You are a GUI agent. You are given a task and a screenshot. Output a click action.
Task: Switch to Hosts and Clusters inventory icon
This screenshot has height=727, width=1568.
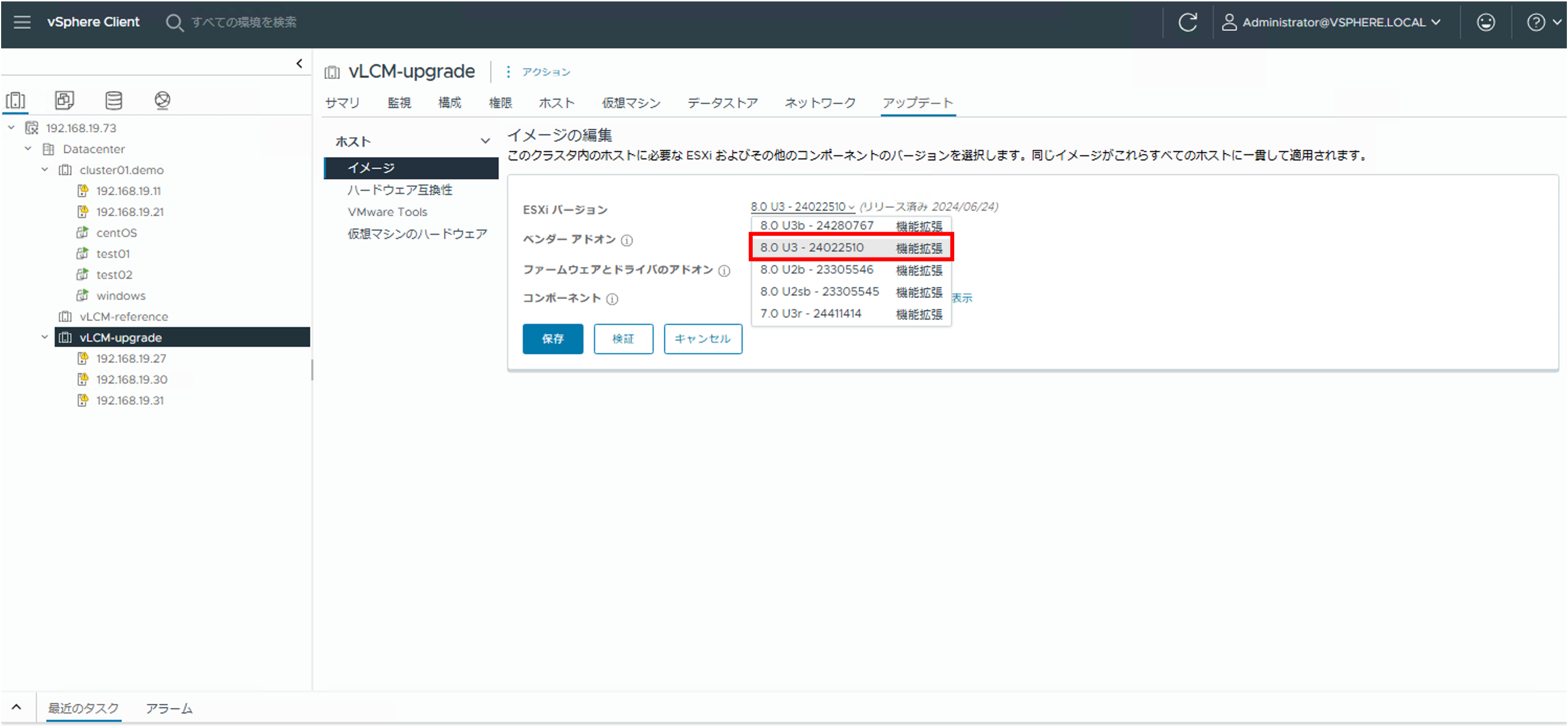16,100
